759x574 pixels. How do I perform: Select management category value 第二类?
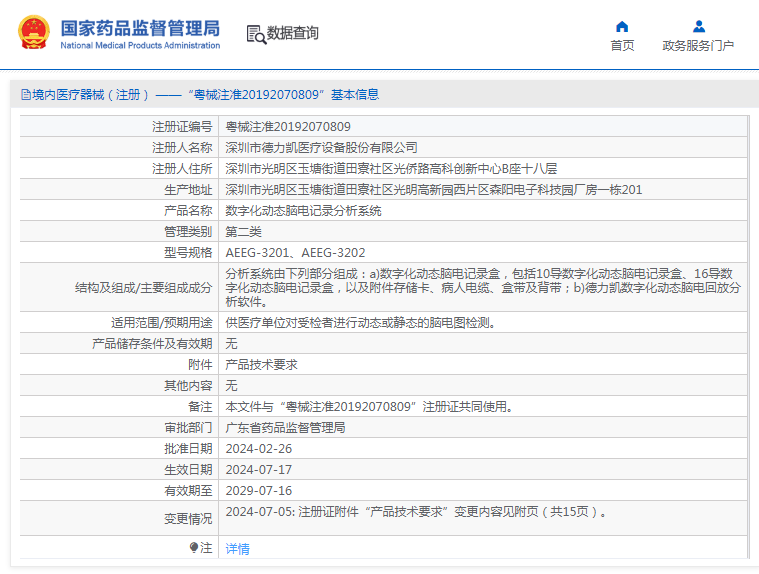243,232
